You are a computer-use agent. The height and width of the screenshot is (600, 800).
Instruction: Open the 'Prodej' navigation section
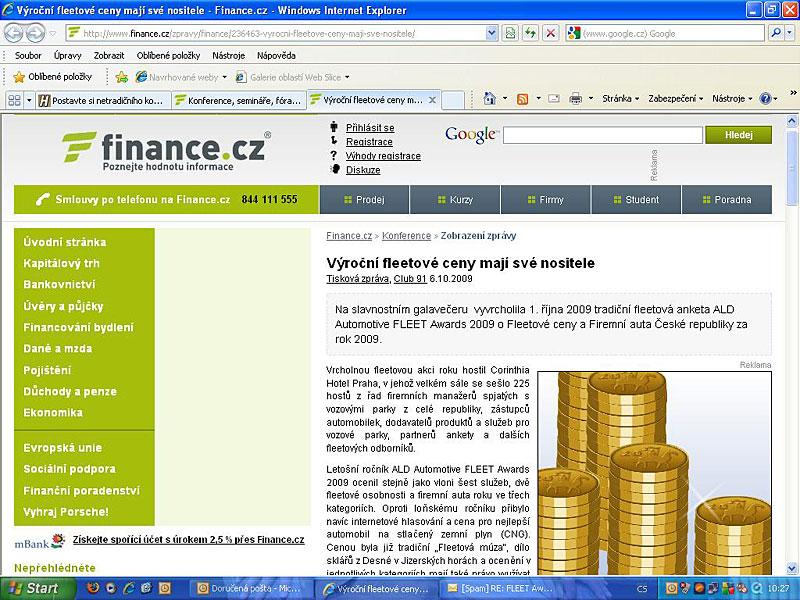coord(364,199)
